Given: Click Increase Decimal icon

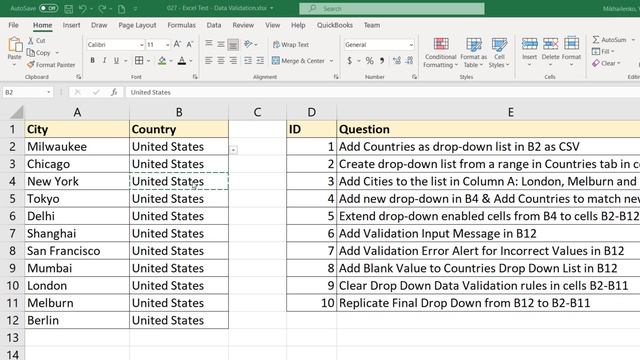Looking at the screenshot, I should [396, 60].
